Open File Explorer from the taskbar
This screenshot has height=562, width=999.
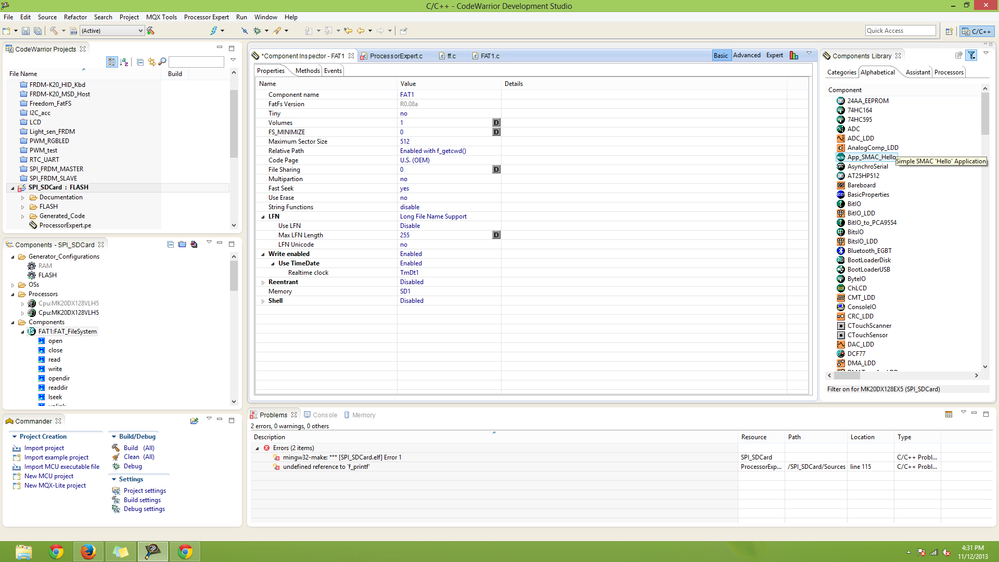[x=24, y=551]
